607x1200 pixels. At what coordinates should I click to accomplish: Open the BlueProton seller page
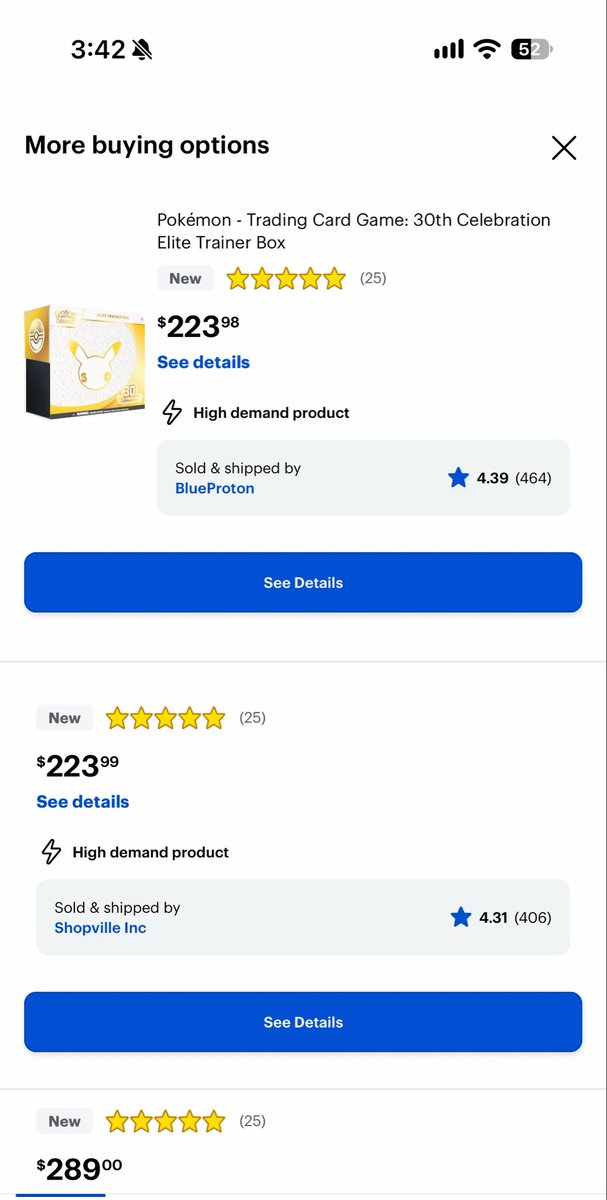point(214,488)
